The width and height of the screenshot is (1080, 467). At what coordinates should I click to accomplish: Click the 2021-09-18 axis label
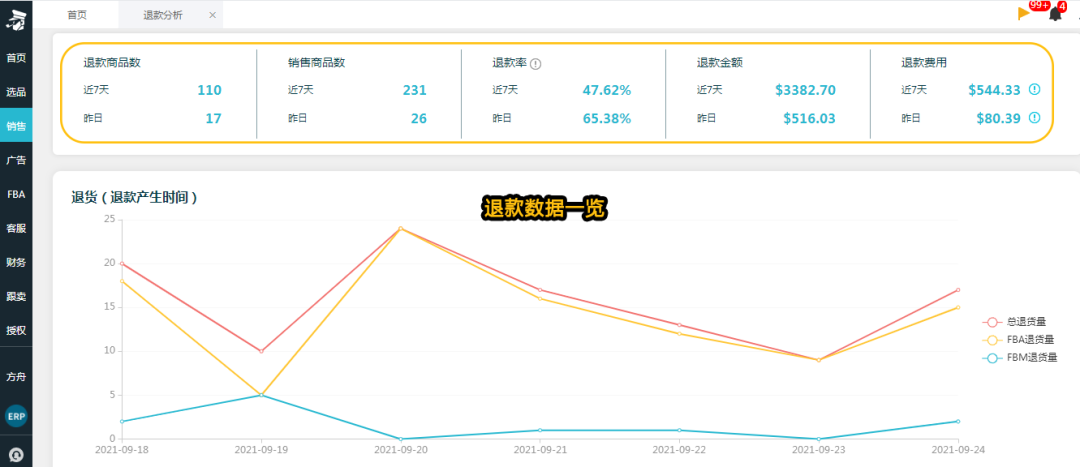click(121, 450)
